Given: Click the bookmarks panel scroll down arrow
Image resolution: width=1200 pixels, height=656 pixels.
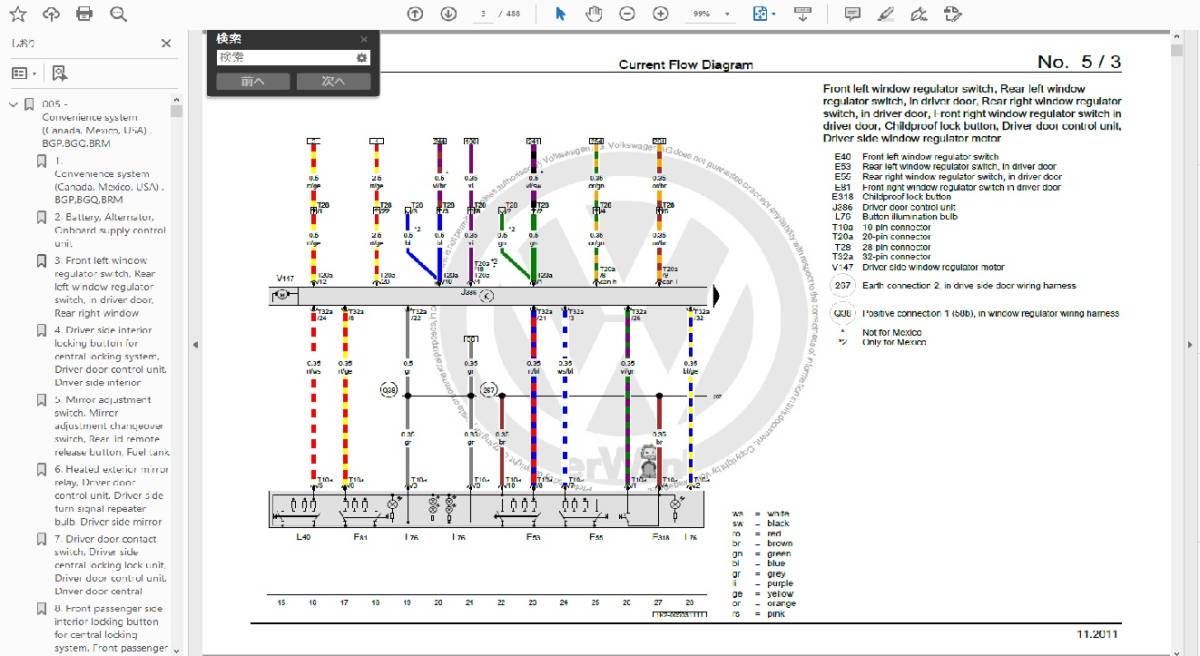Looking at the screenshot, I should tap(176, 650).
